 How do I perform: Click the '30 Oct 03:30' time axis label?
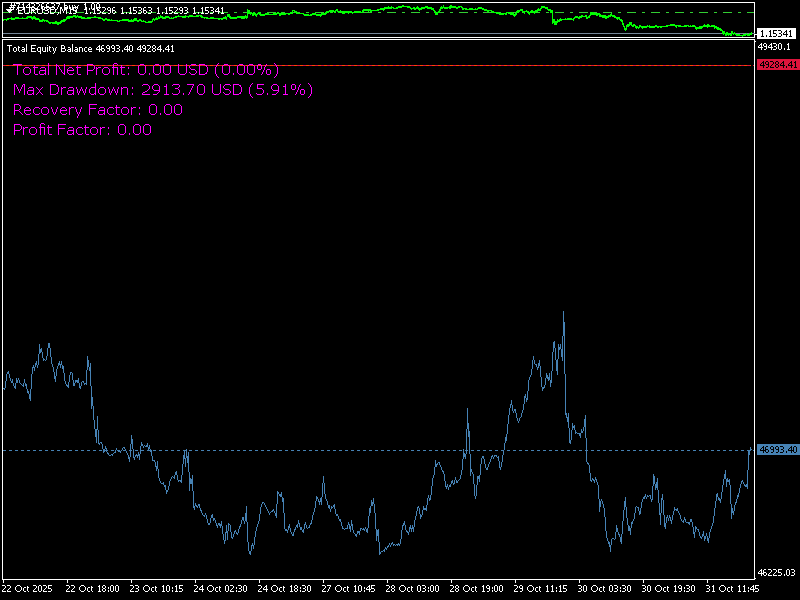click(604, 589)
